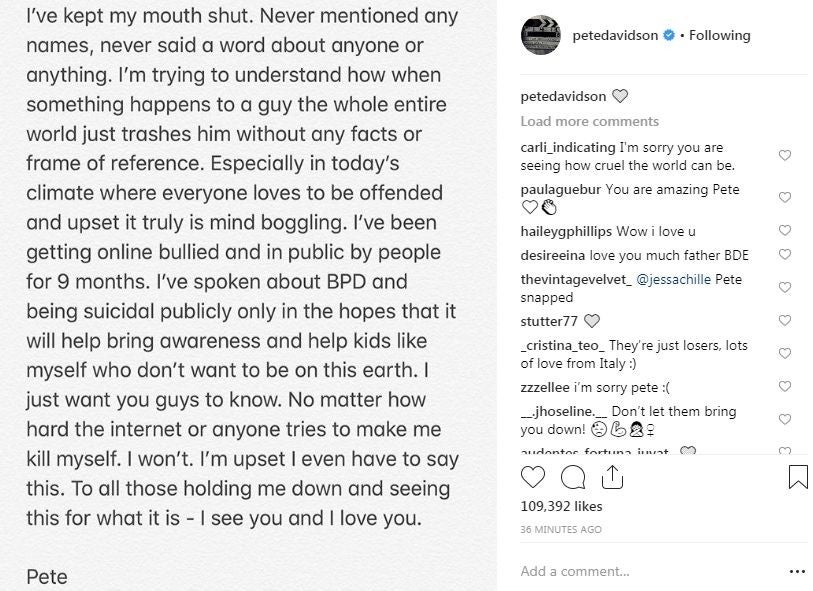
Task: Open petedavidson username in header
Action: (x=615, y=35)
